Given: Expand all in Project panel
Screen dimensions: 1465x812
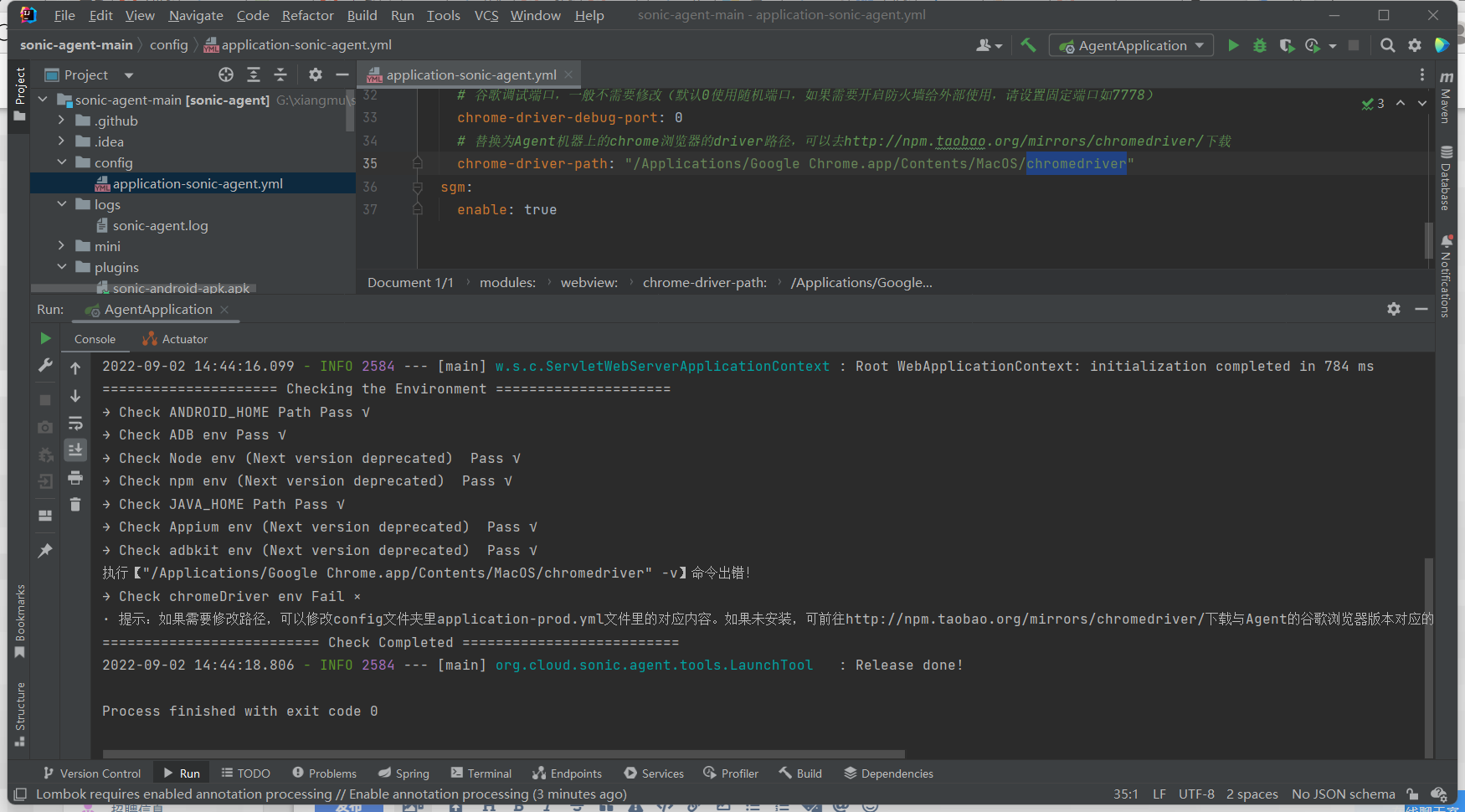Looking at the screenshot, I should click(x=254, y=75).
